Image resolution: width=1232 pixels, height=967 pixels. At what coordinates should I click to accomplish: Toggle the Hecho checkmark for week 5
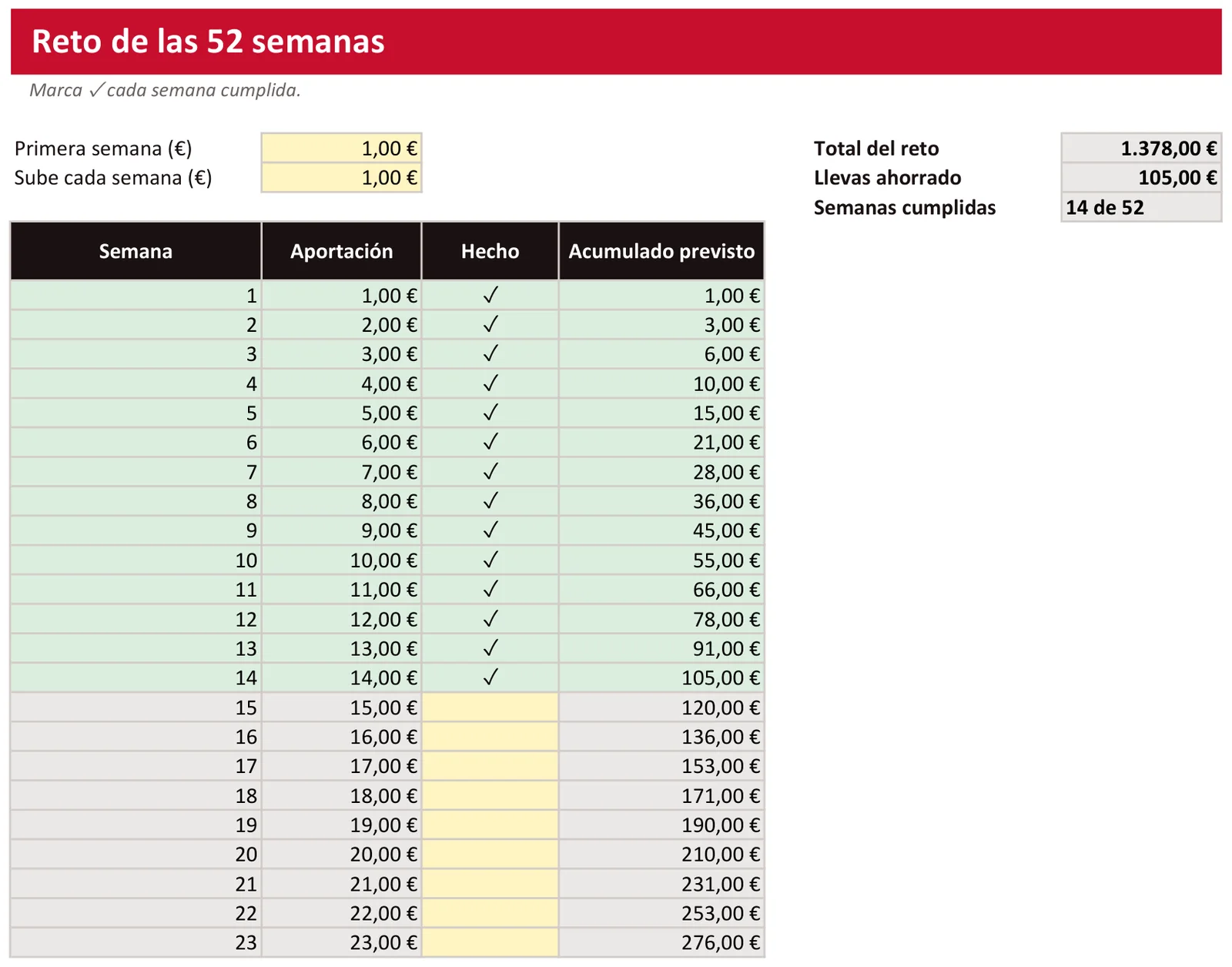[x=490, y=413]
